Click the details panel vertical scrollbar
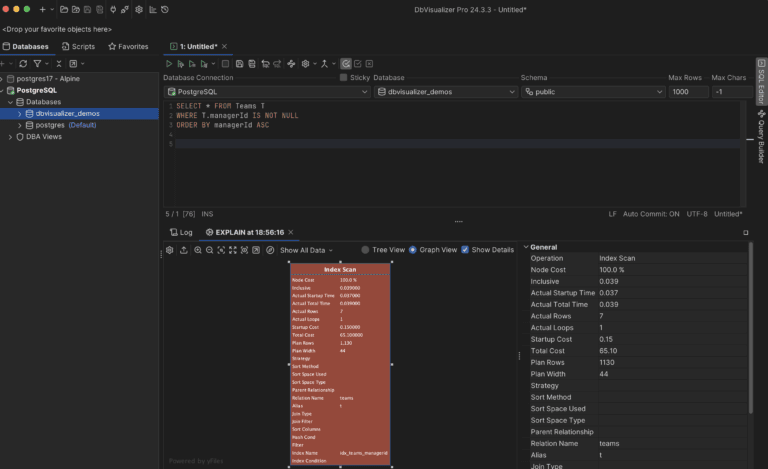Viewport: 768px width, 469px height. pyautogui.click(x=750, y=328)
